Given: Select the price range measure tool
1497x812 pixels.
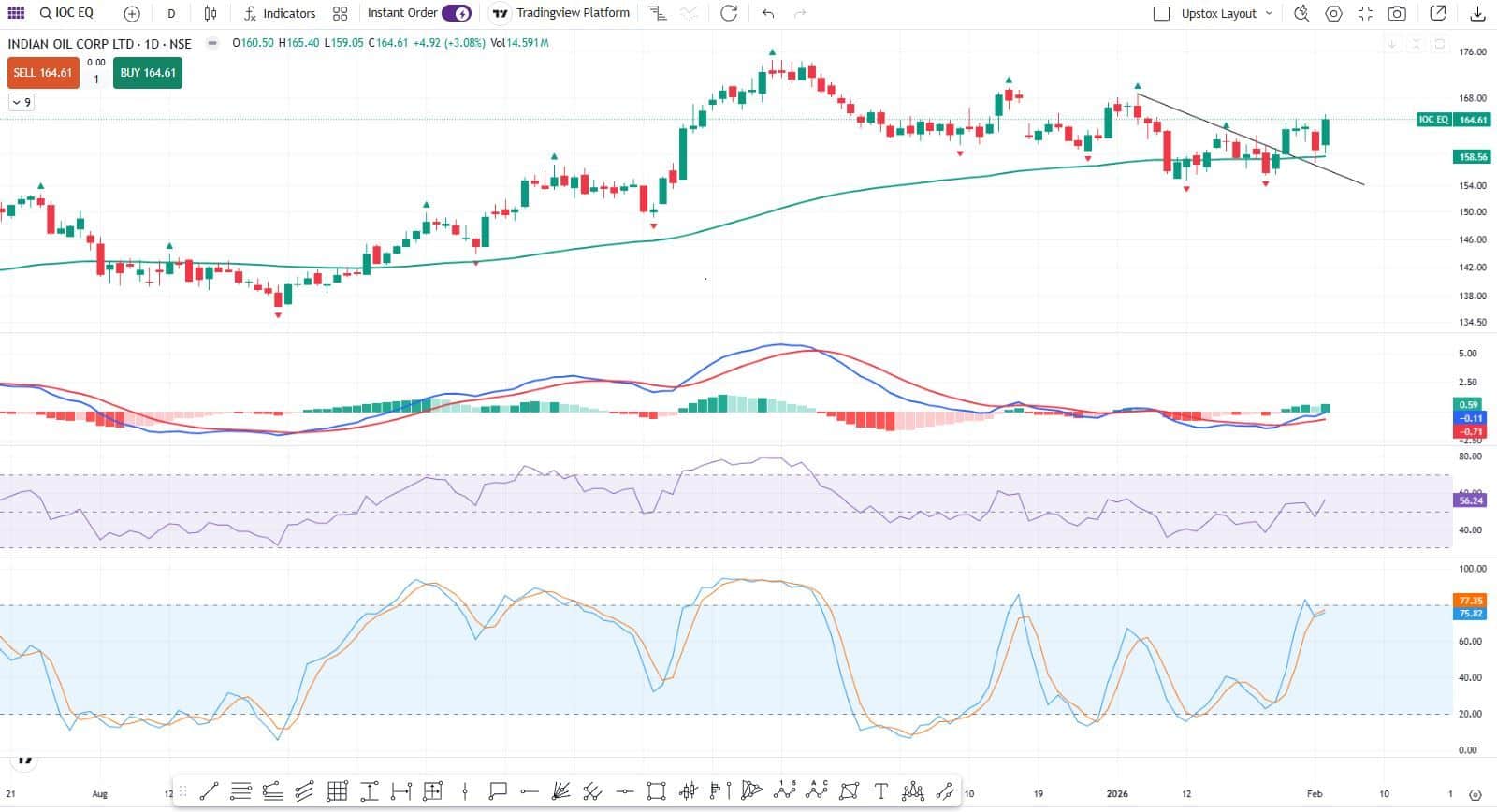Looking at the screenshot, I should tap(369, 791).
